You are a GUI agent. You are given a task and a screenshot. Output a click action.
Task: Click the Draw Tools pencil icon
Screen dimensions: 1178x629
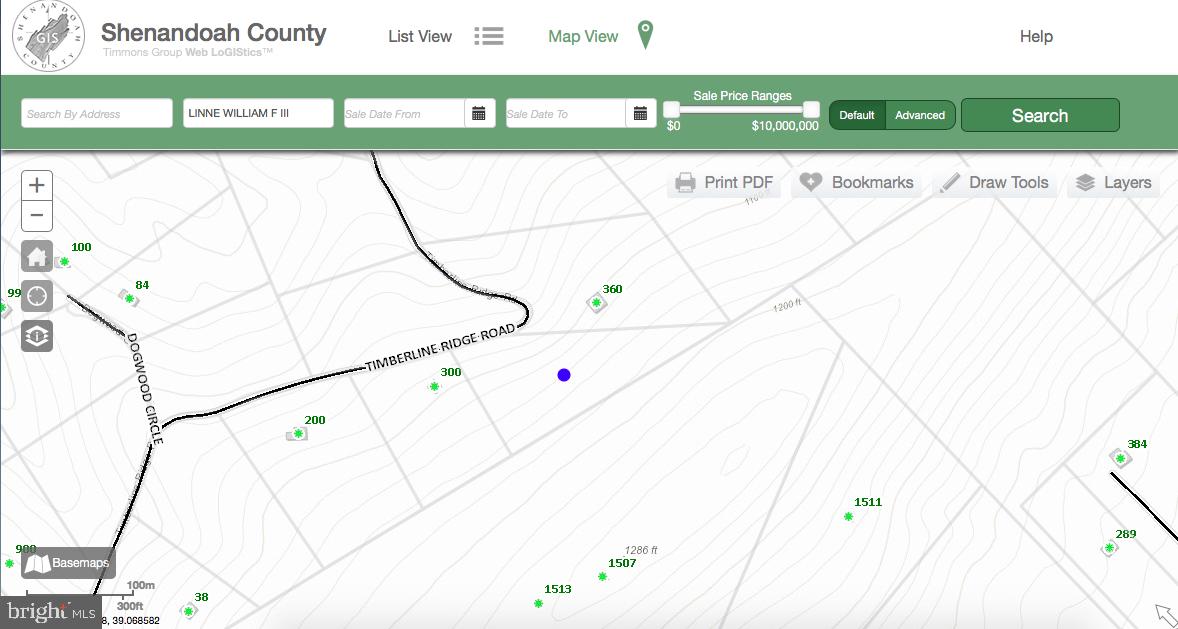pos(950,183)
